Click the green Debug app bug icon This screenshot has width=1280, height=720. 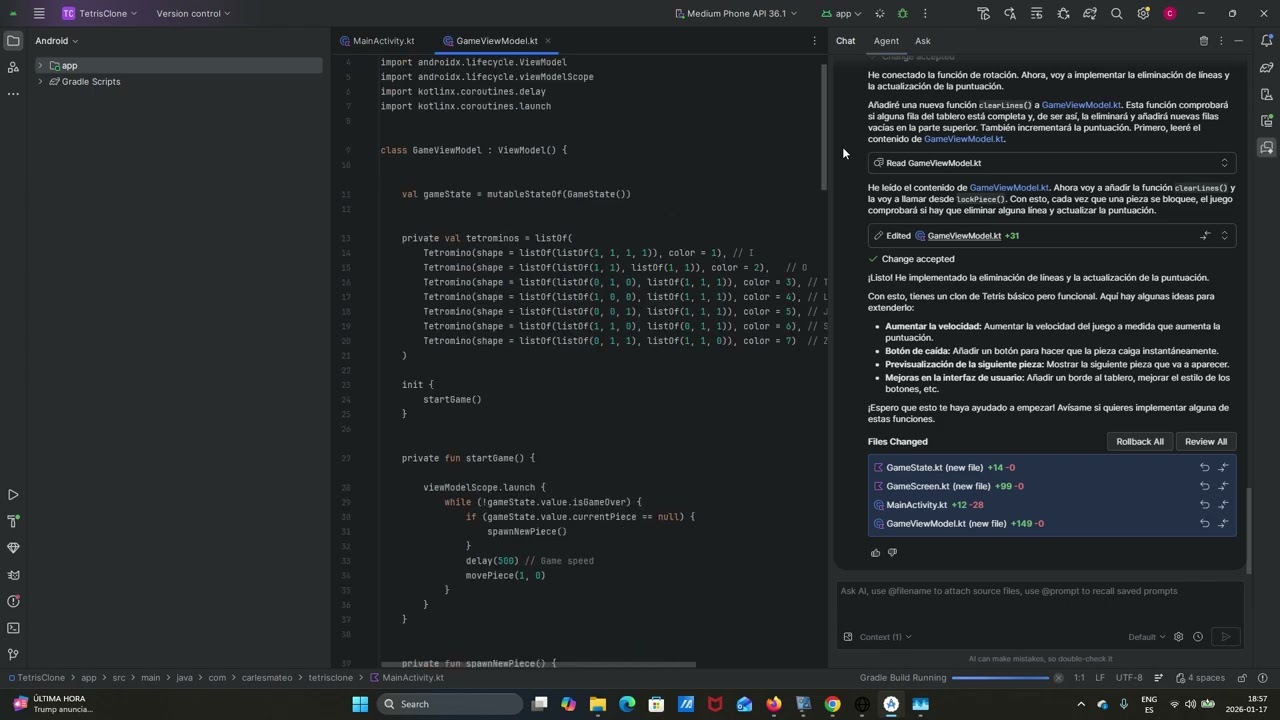[902, 13]
